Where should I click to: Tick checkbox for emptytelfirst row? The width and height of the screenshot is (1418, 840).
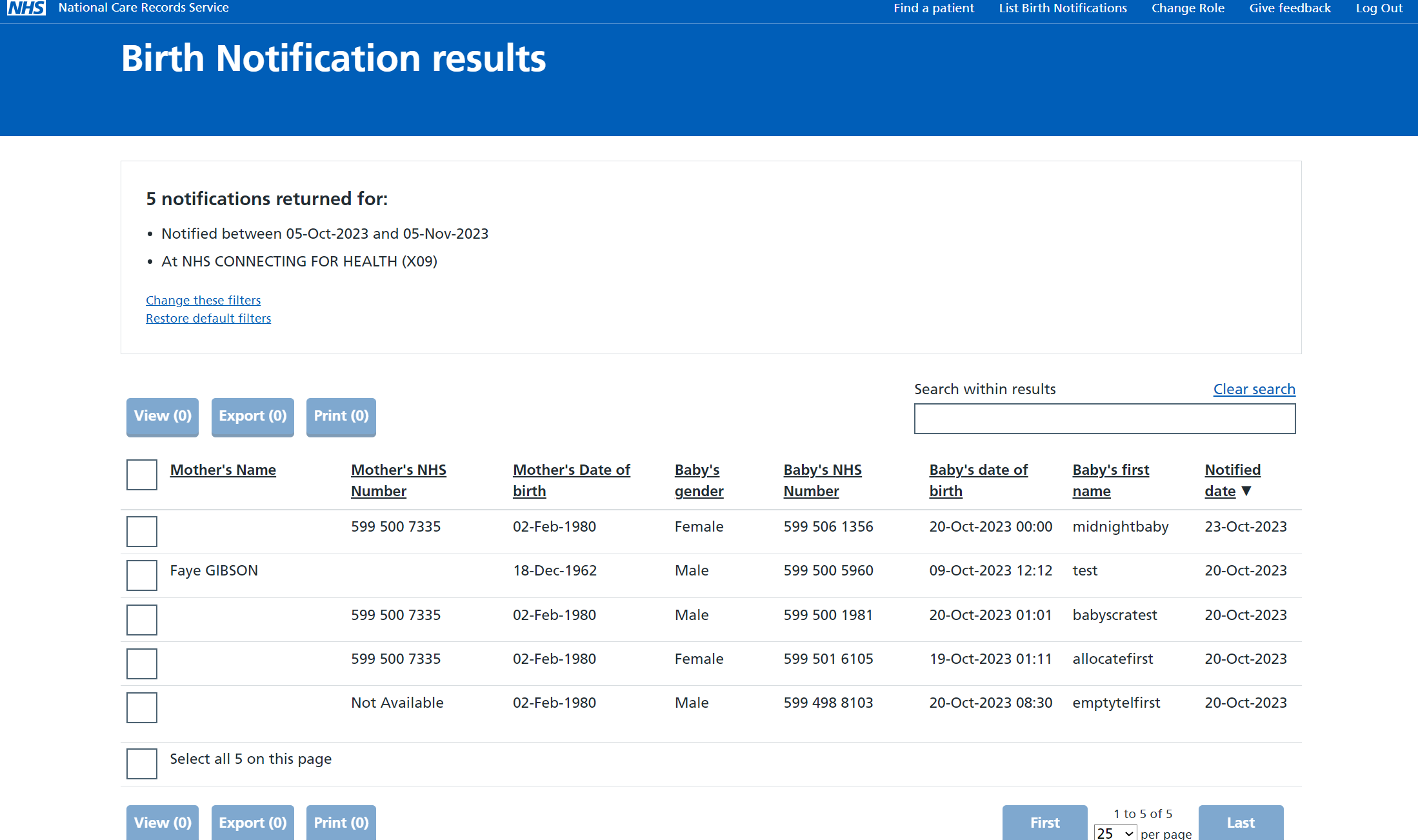point(142,708)
